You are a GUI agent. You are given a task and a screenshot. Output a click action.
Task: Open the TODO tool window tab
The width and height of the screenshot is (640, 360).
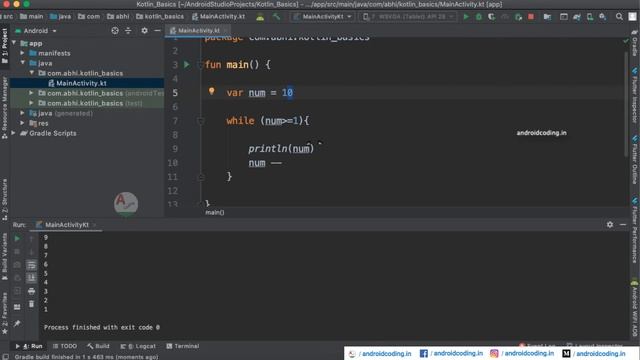[64, 346]
